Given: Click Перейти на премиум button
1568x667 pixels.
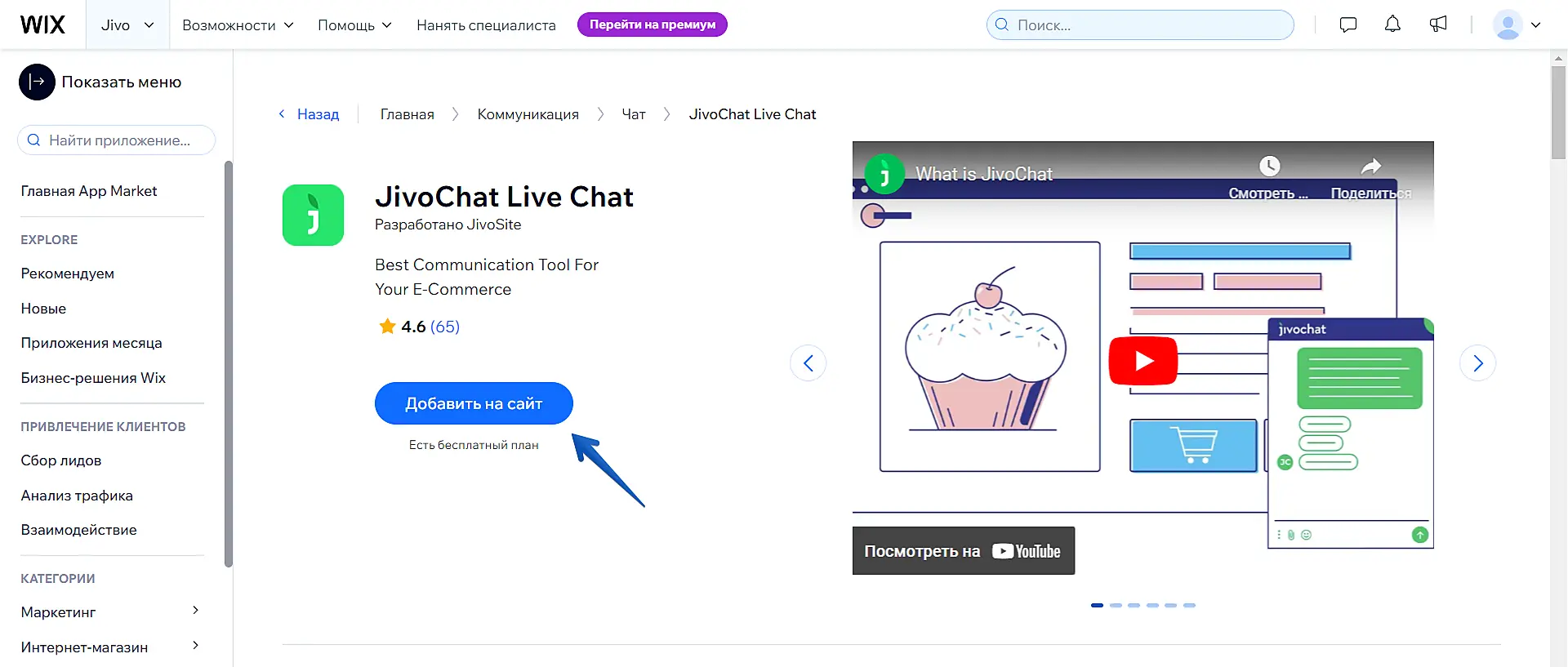Looking at the screenshot, I should click(x=653, y=24).
